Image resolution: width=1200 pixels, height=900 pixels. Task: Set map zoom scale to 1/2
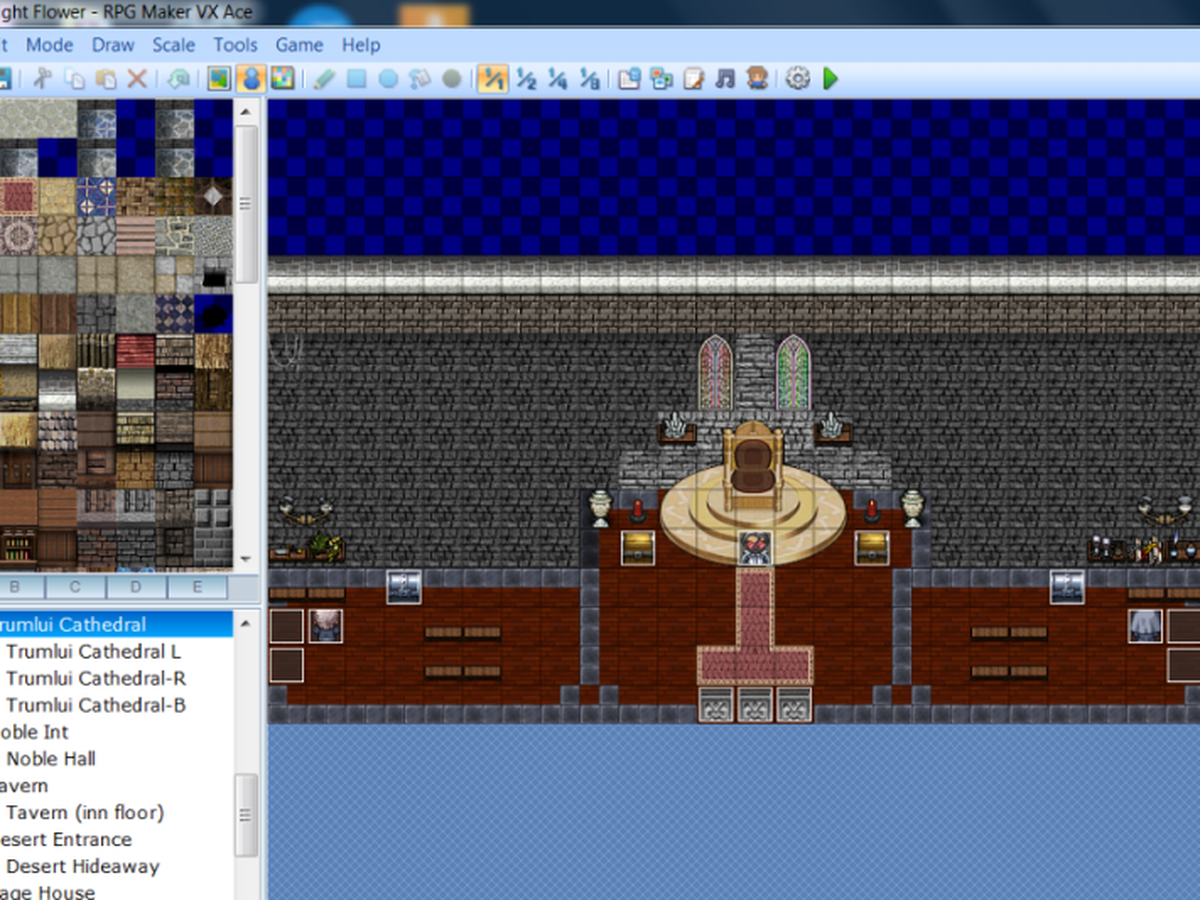(x=526, y=78)
